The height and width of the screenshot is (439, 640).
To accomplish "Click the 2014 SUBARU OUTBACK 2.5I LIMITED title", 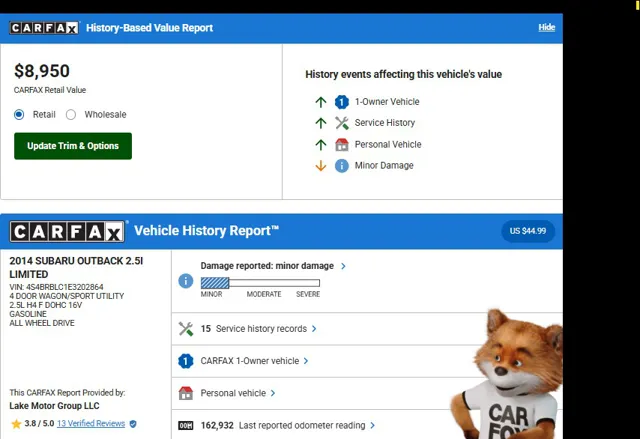I will pos(76,268).
